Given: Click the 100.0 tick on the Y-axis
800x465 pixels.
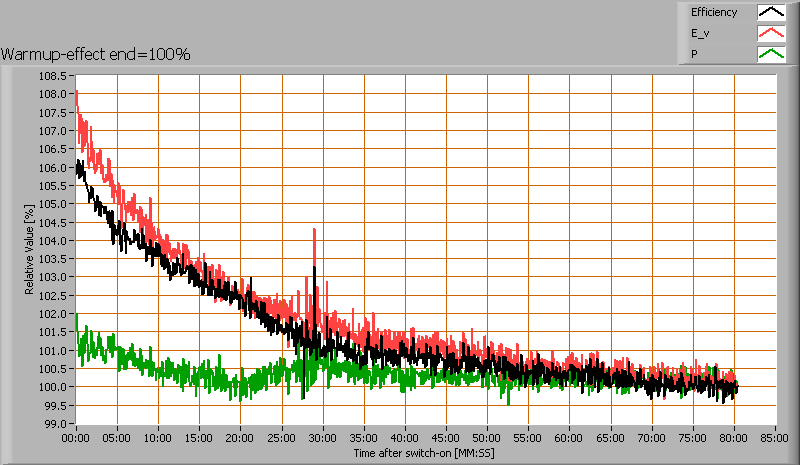Looking at the screenshot, I should (x=53, y=387).
